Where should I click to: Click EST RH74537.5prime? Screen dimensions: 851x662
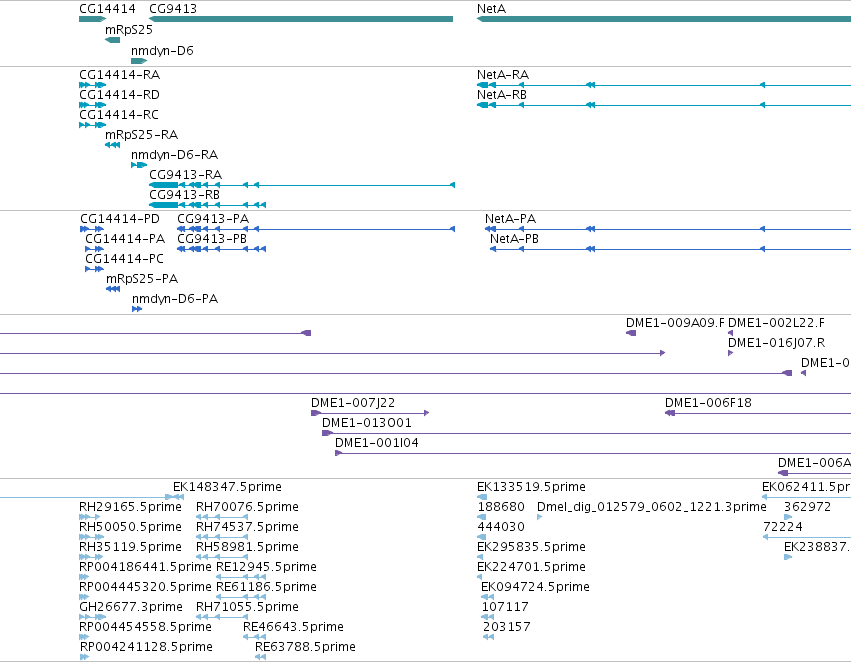pyautogui.click(x=247, y=527)
